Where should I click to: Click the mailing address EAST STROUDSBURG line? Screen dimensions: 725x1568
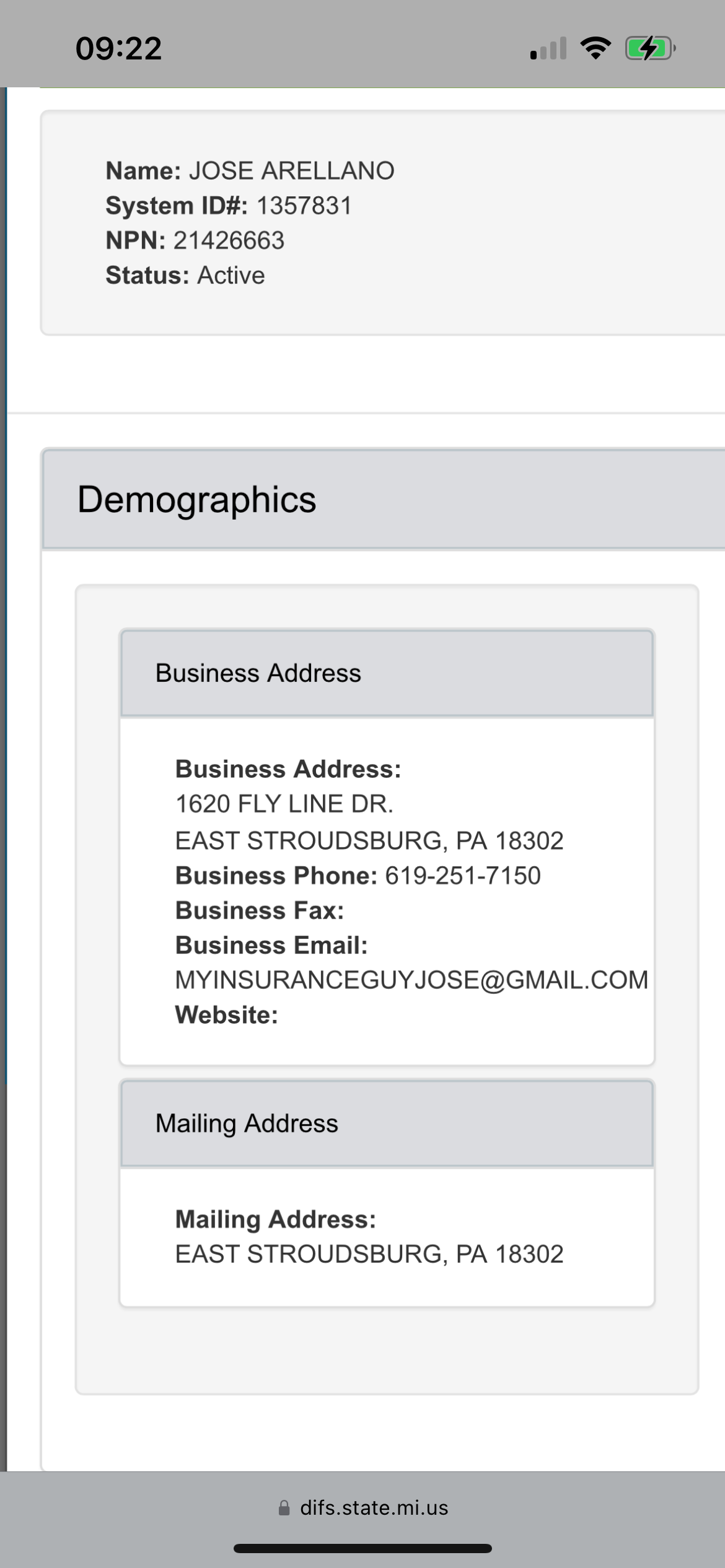point(369,1254)
